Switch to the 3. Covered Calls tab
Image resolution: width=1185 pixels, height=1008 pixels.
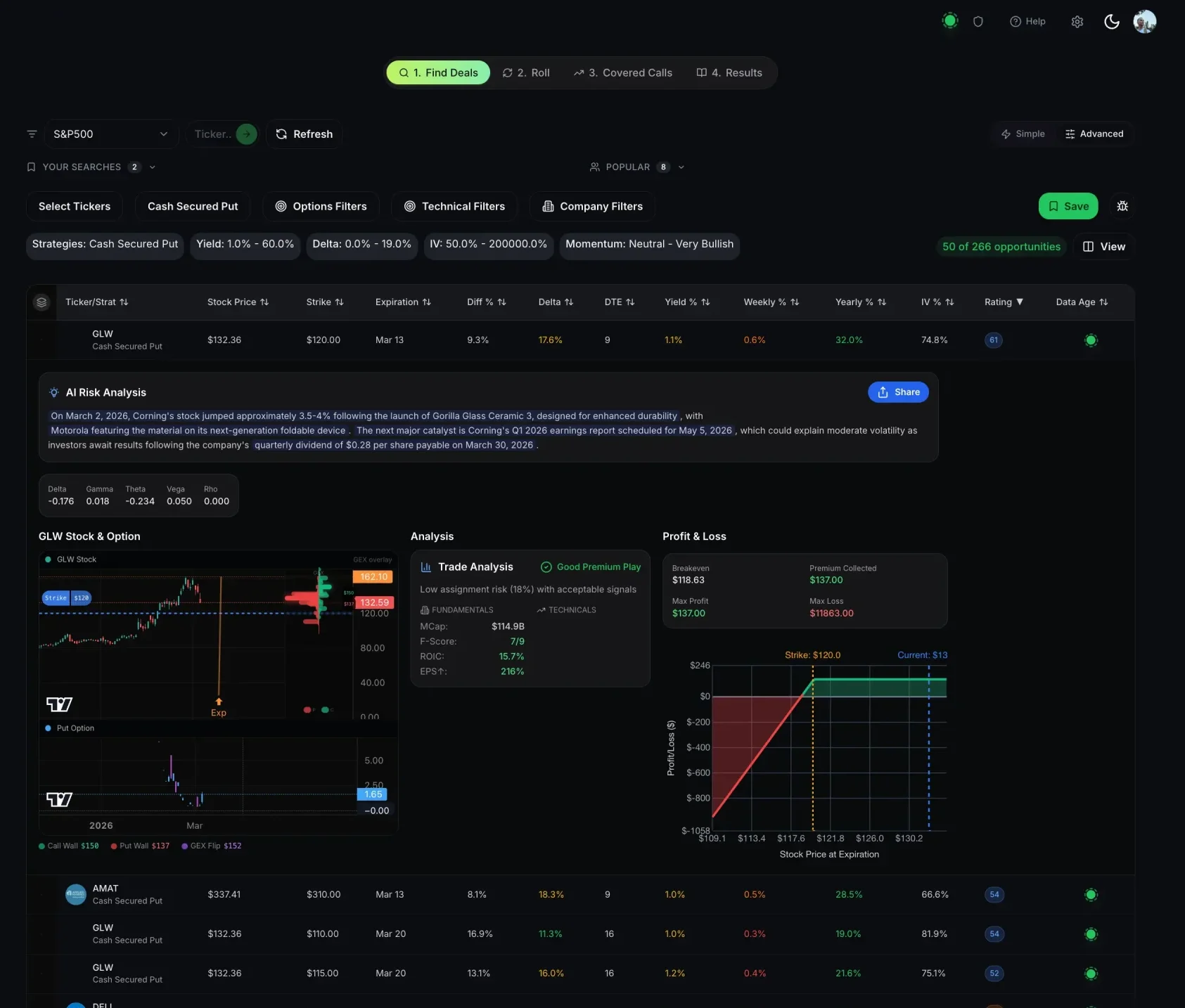[622, 72]
